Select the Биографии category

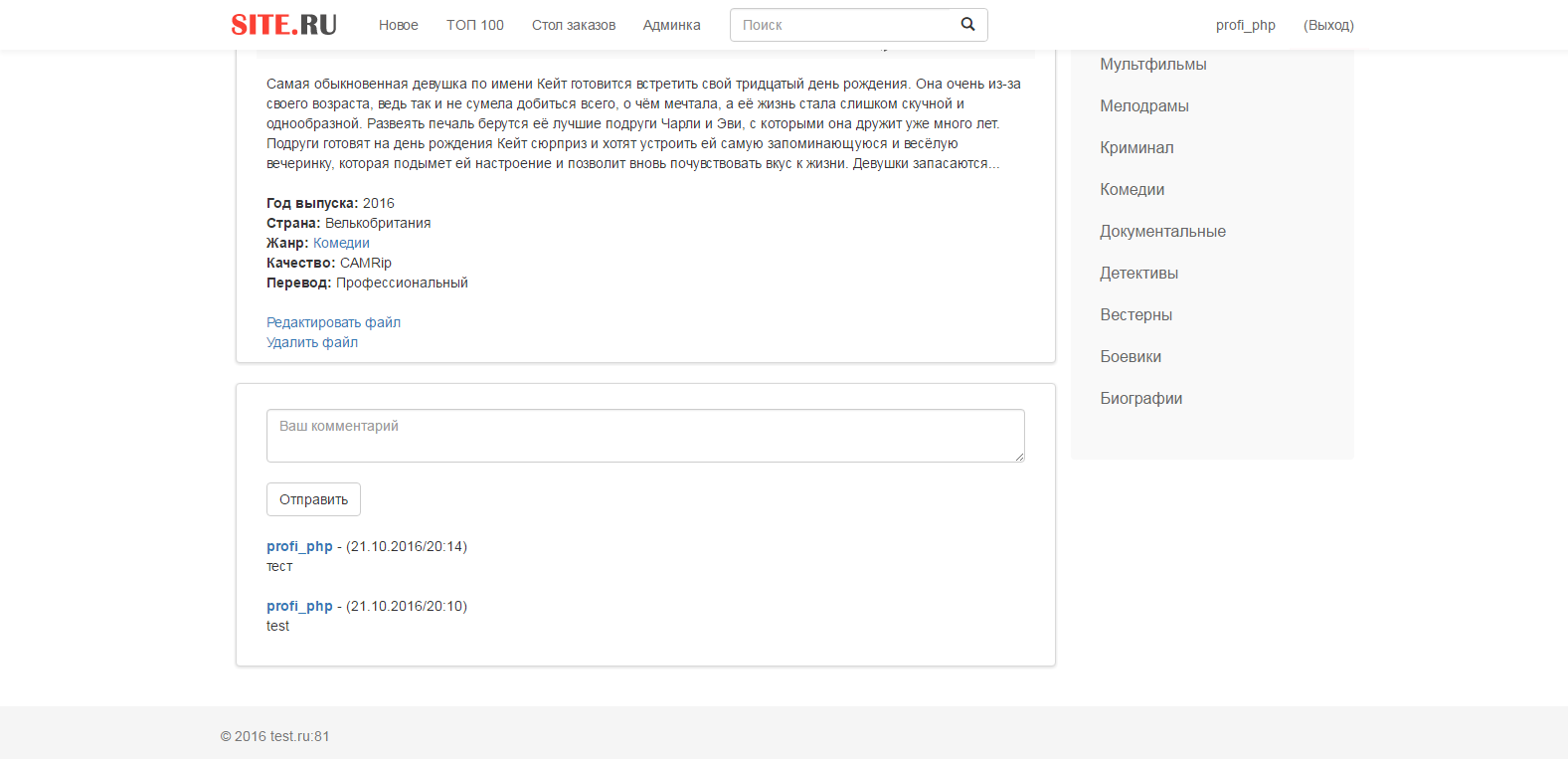(1141, 399)
